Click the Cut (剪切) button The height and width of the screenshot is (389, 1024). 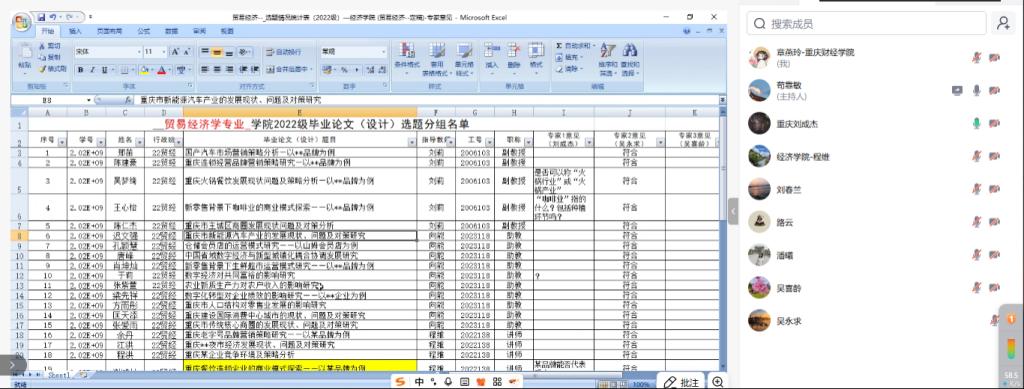50,46
